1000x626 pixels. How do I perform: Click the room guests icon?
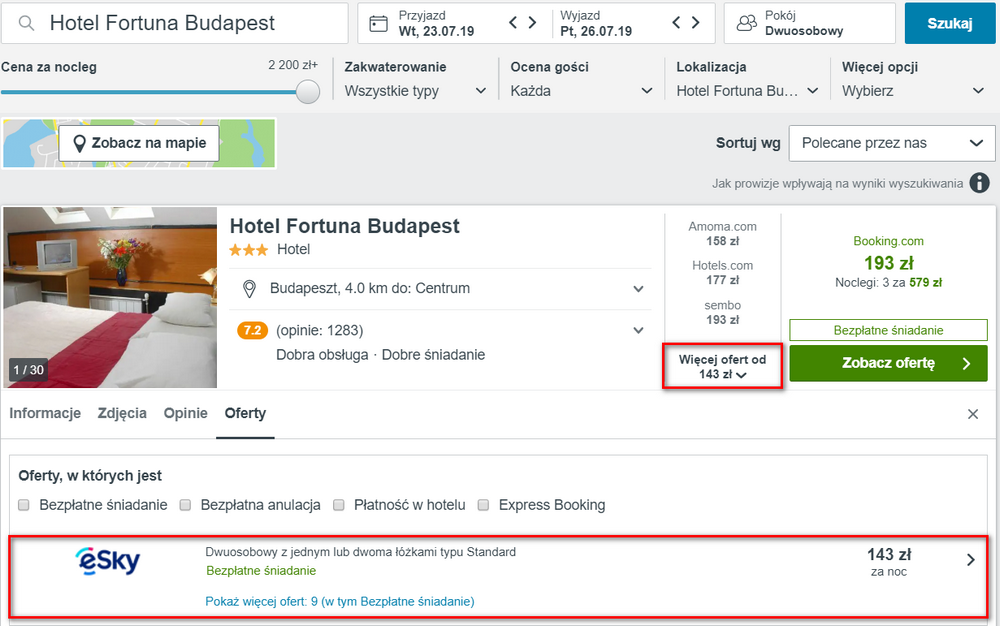point(746,24)
